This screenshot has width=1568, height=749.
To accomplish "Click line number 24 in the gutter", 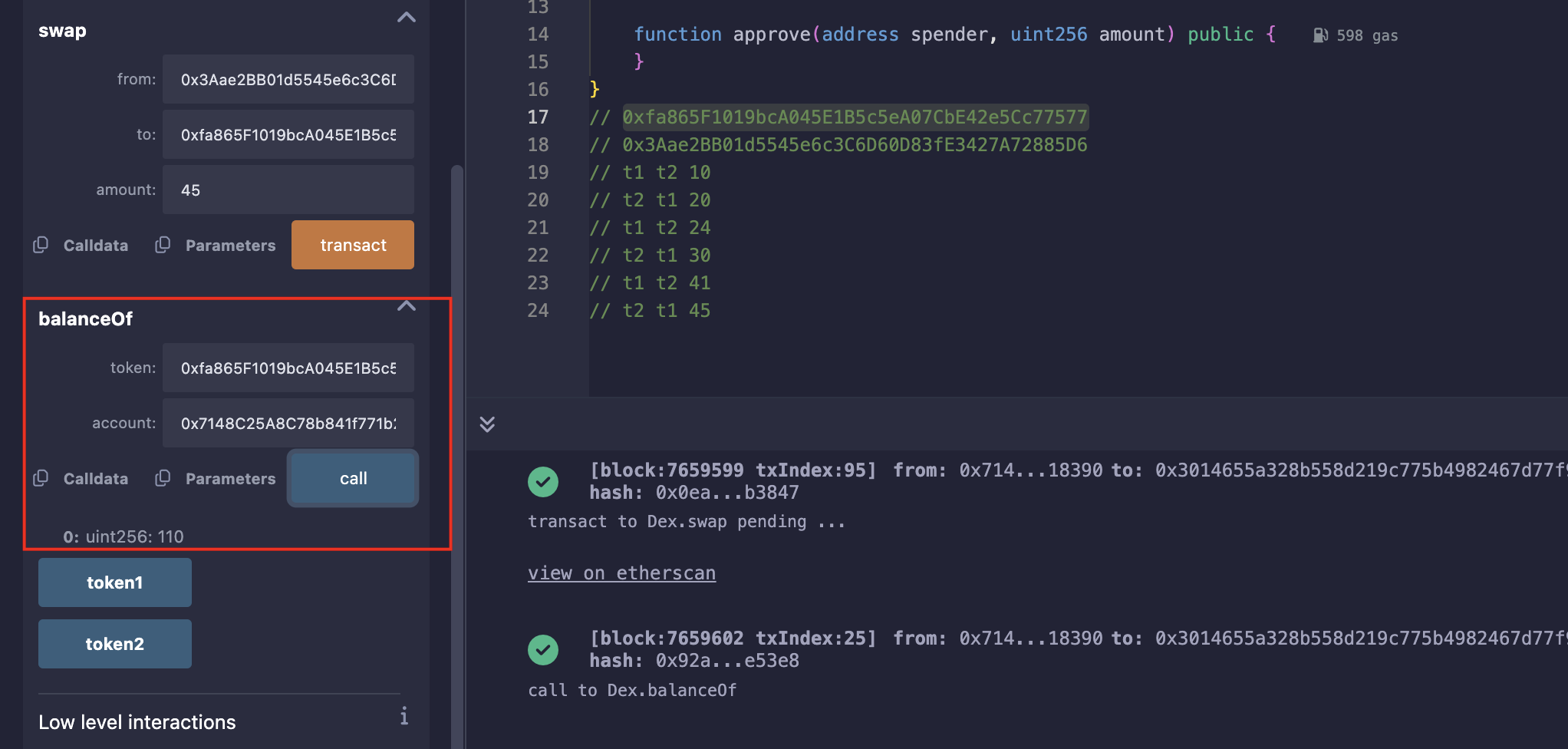I will [538, 311].
